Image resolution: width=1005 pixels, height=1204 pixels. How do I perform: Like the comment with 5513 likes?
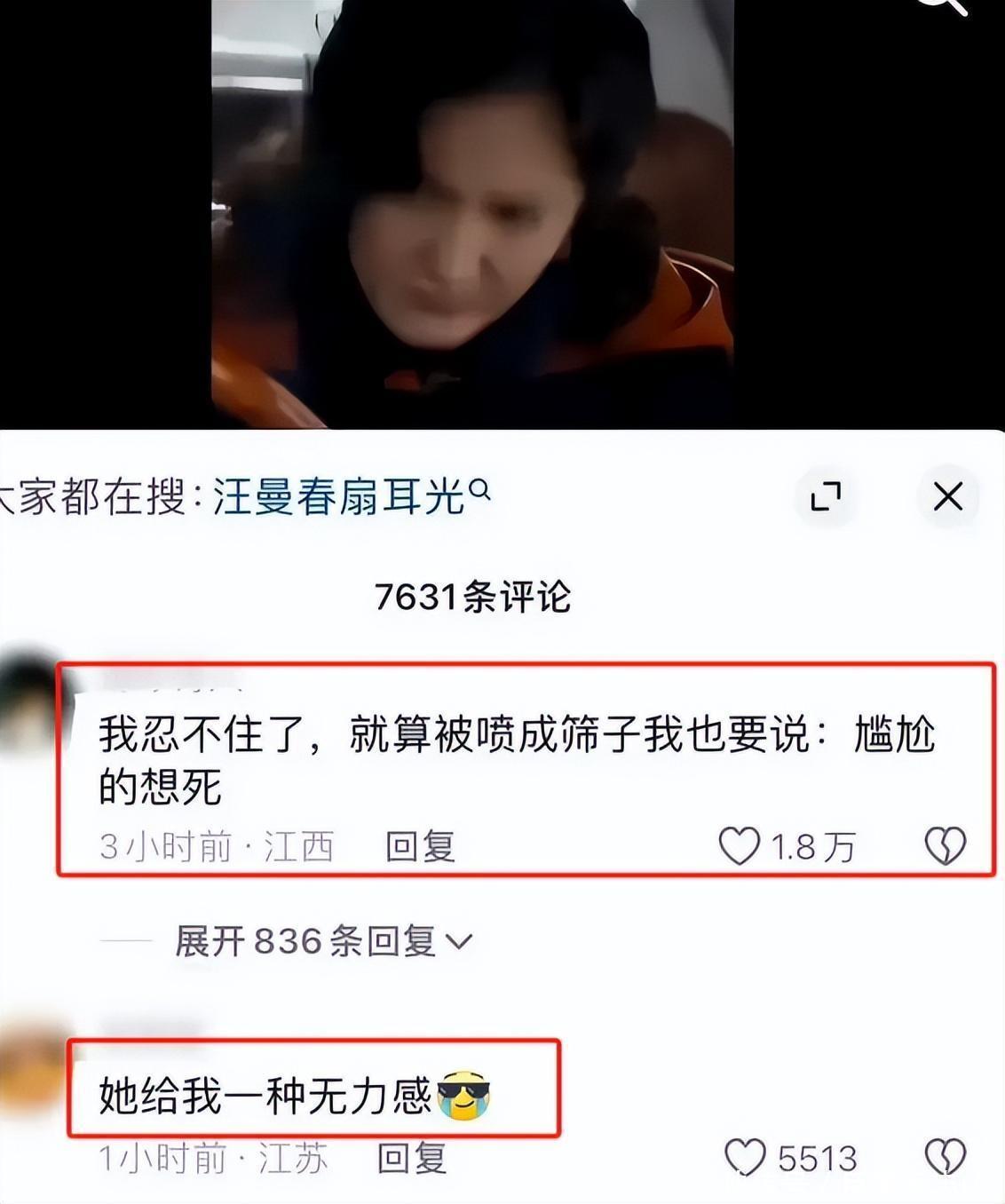click(745, 1158)
